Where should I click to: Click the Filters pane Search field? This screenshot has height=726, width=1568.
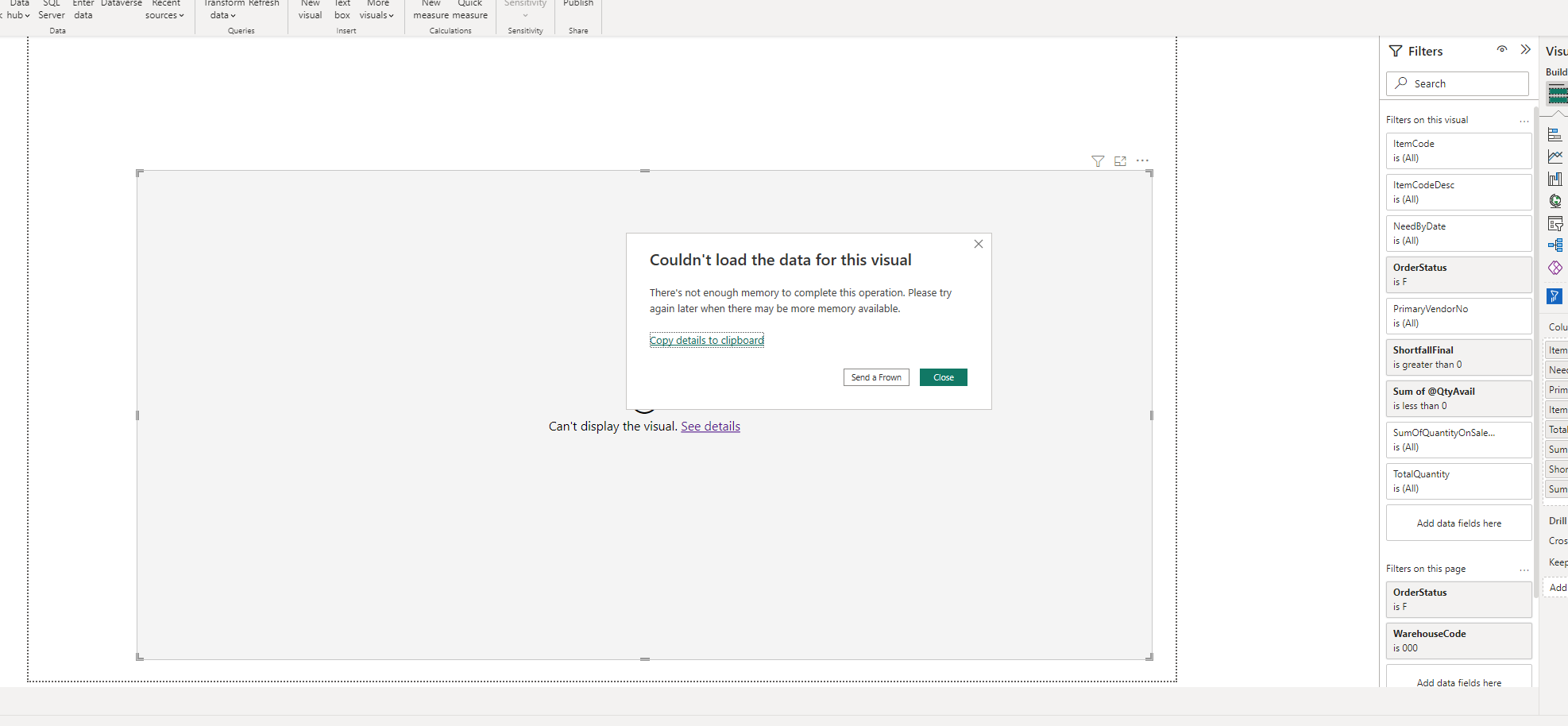[x=1458, y=83]
